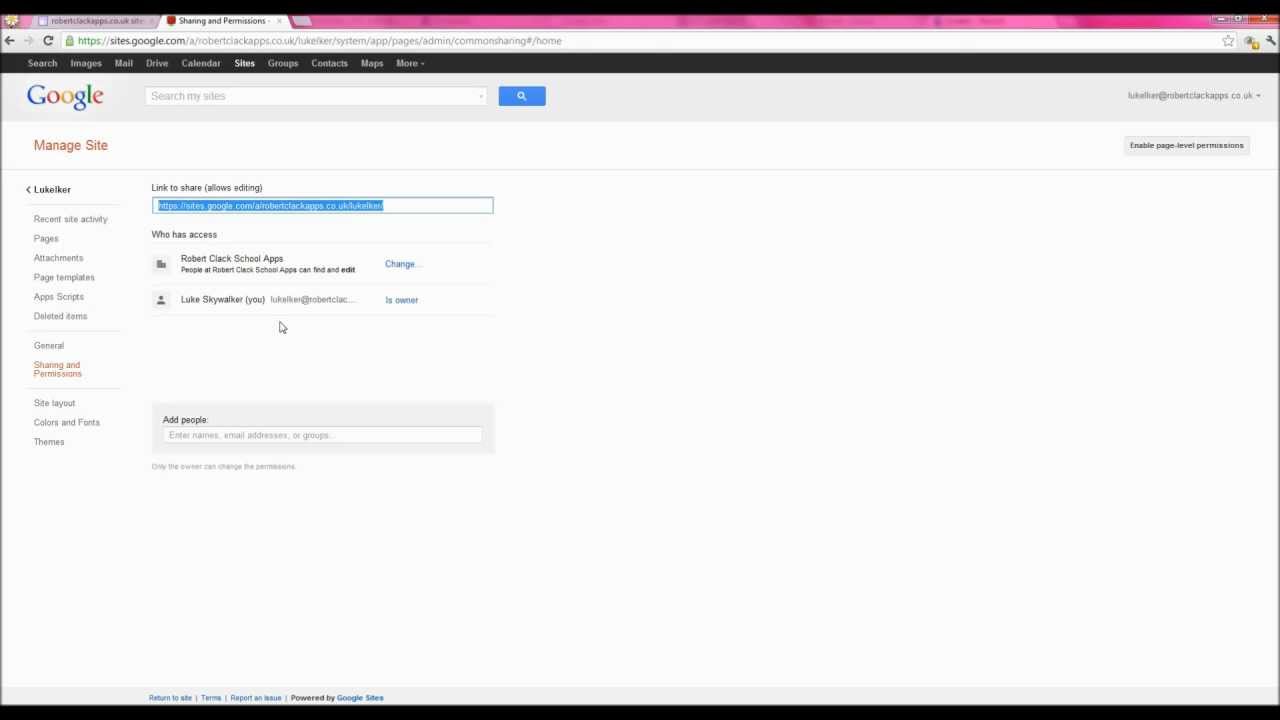Click 'Only the owner can change the permissions' note
This screenshot has width=1280, height=720.
pyautogui.click(x=224, y=467)
